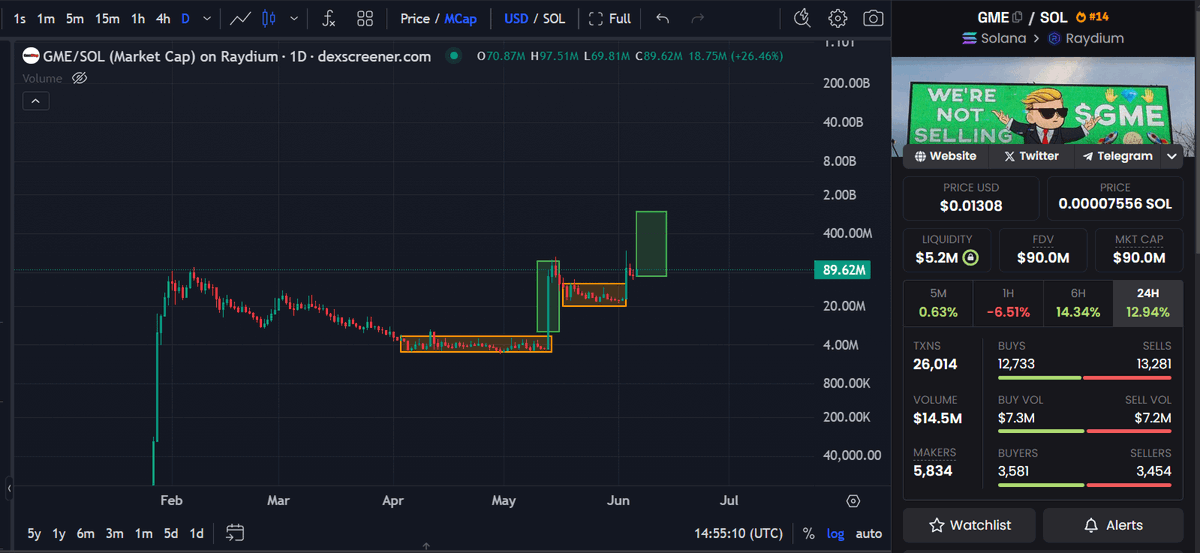
Task: Click the UTC time display
Action: tap(738, 533)
